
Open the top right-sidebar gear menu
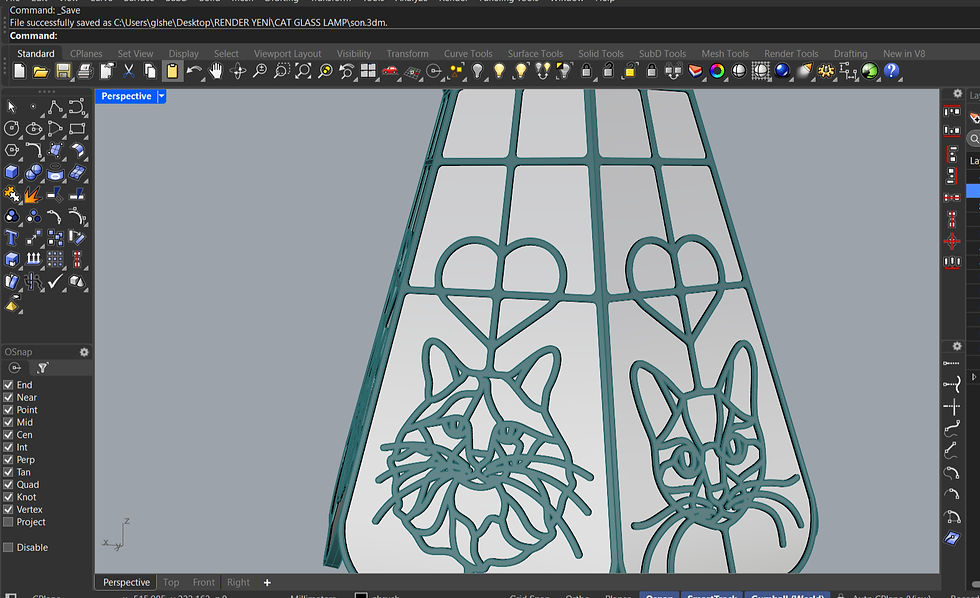[958, 94]
